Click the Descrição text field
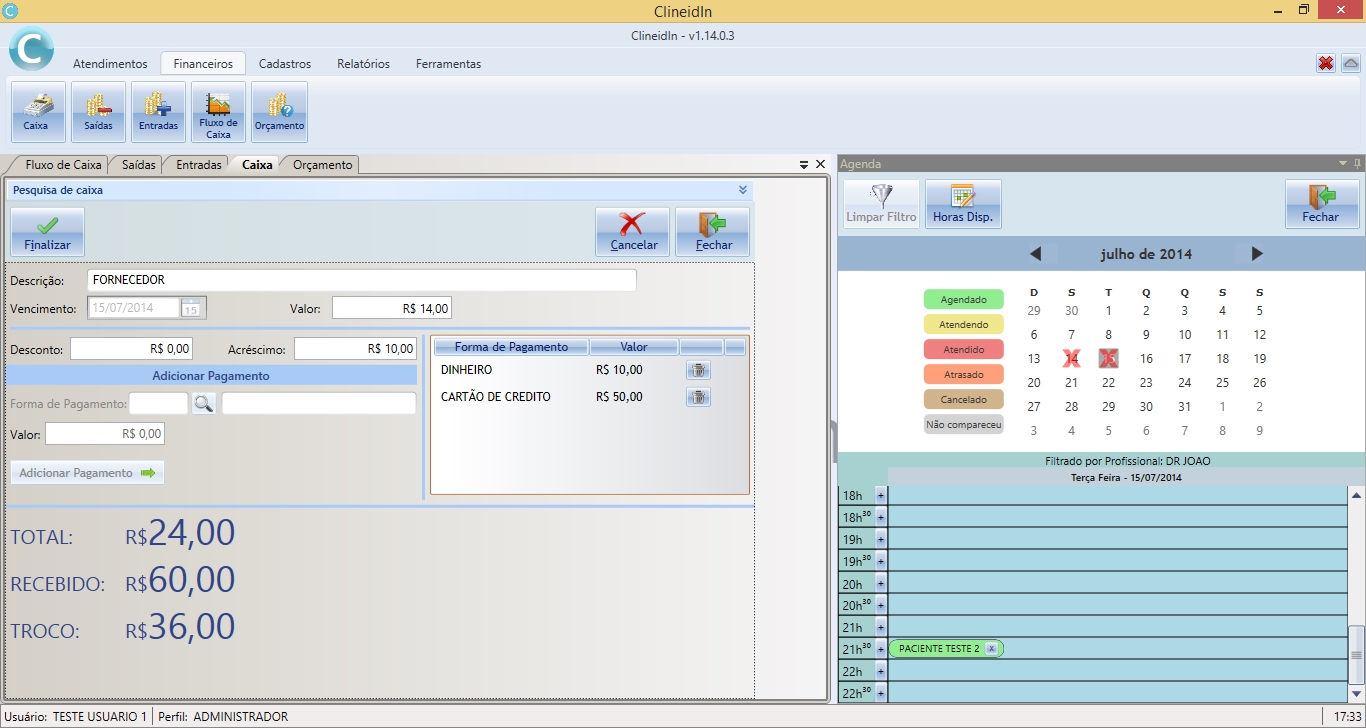Screen dimensions: 1366x728 tap(361, 280)
